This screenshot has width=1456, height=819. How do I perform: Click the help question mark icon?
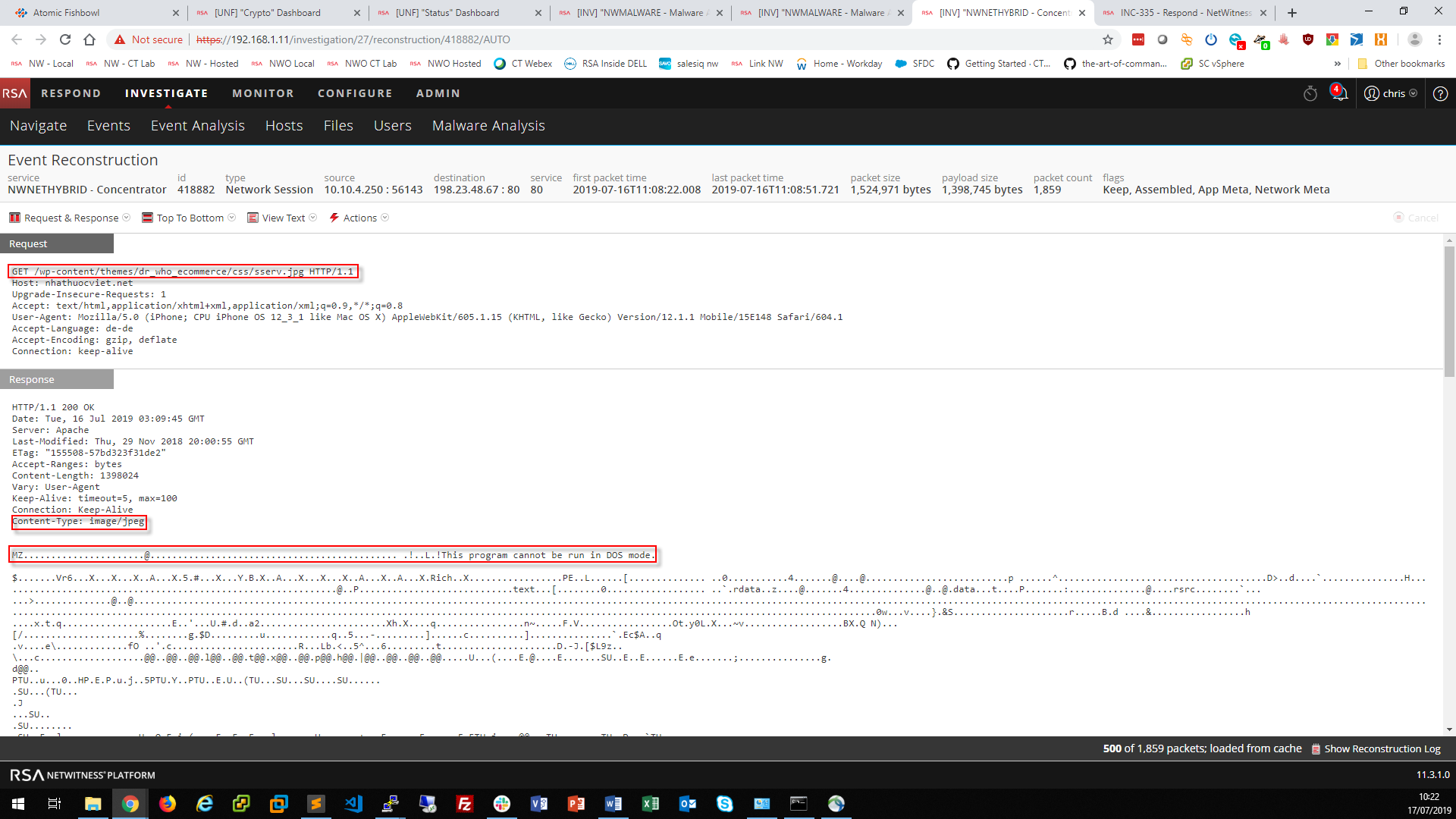1440,93
